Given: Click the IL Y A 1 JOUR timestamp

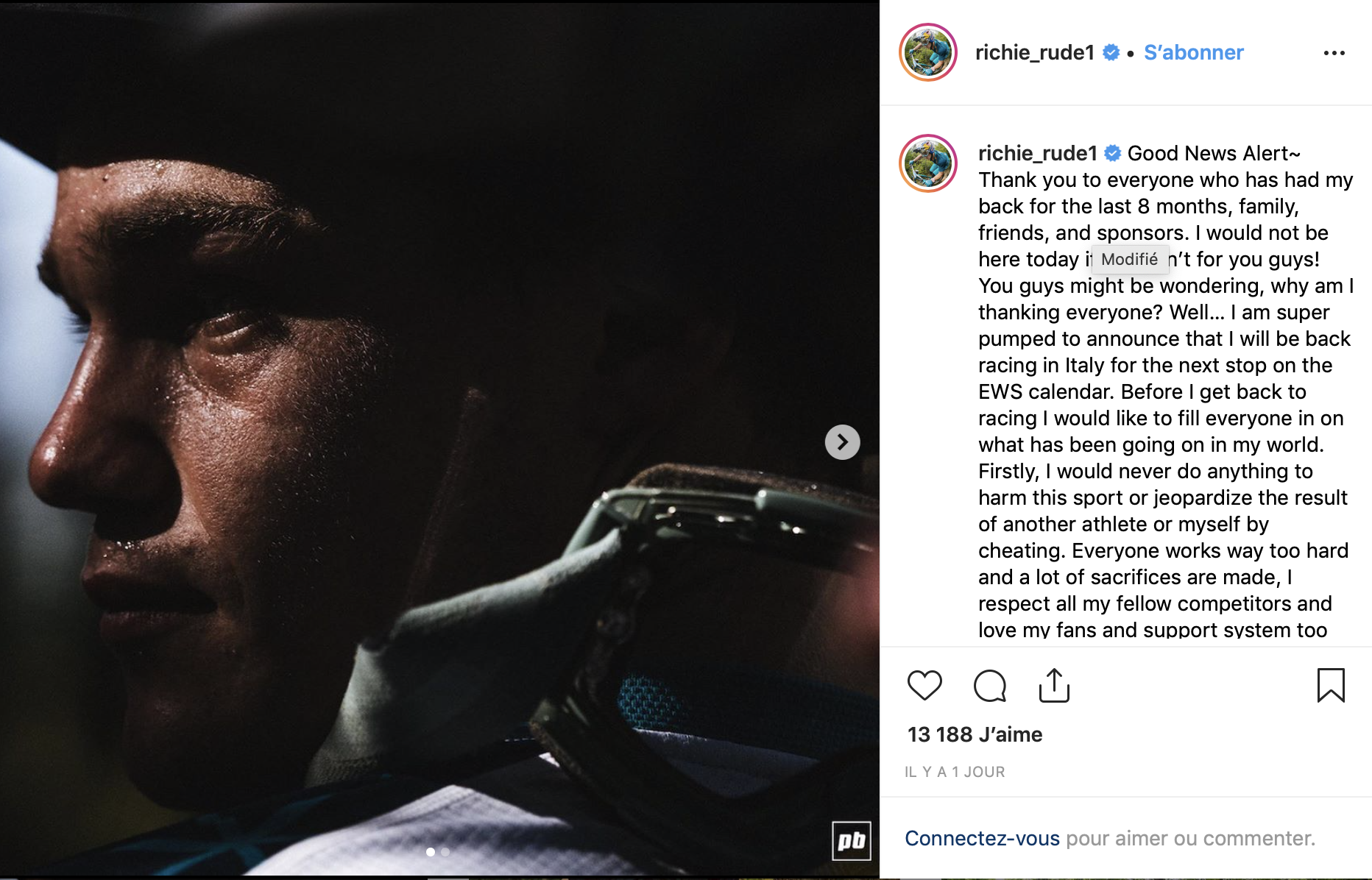Looking at the screenshot, I should click(955, 772).
